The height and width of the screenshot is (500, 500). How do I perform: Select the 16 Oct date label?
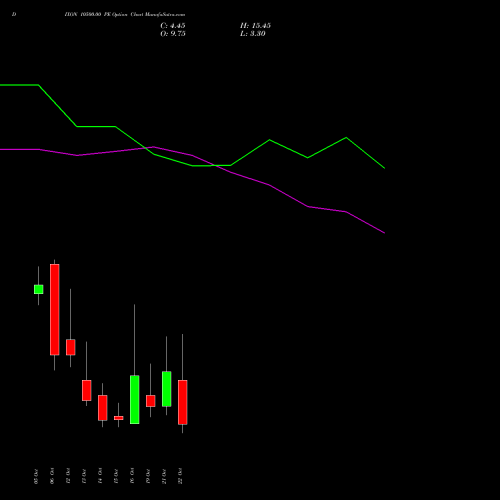pyautogui.click(x=132, y=476)
